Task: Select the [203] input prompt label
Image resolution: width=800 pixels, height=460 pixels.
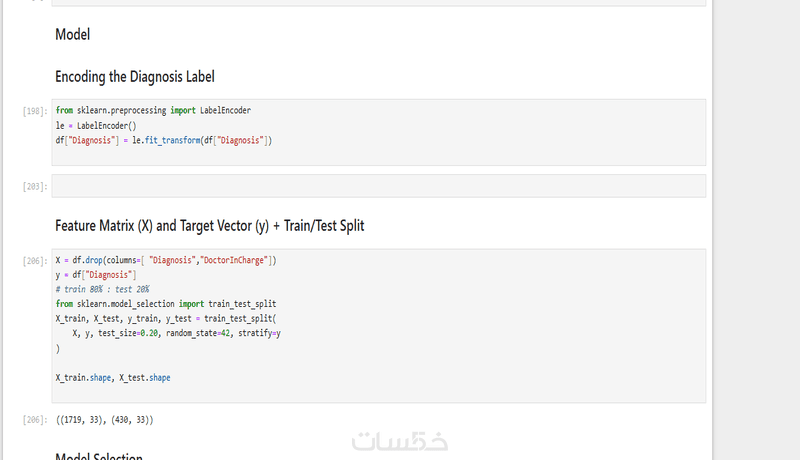Action: (35, 187)
